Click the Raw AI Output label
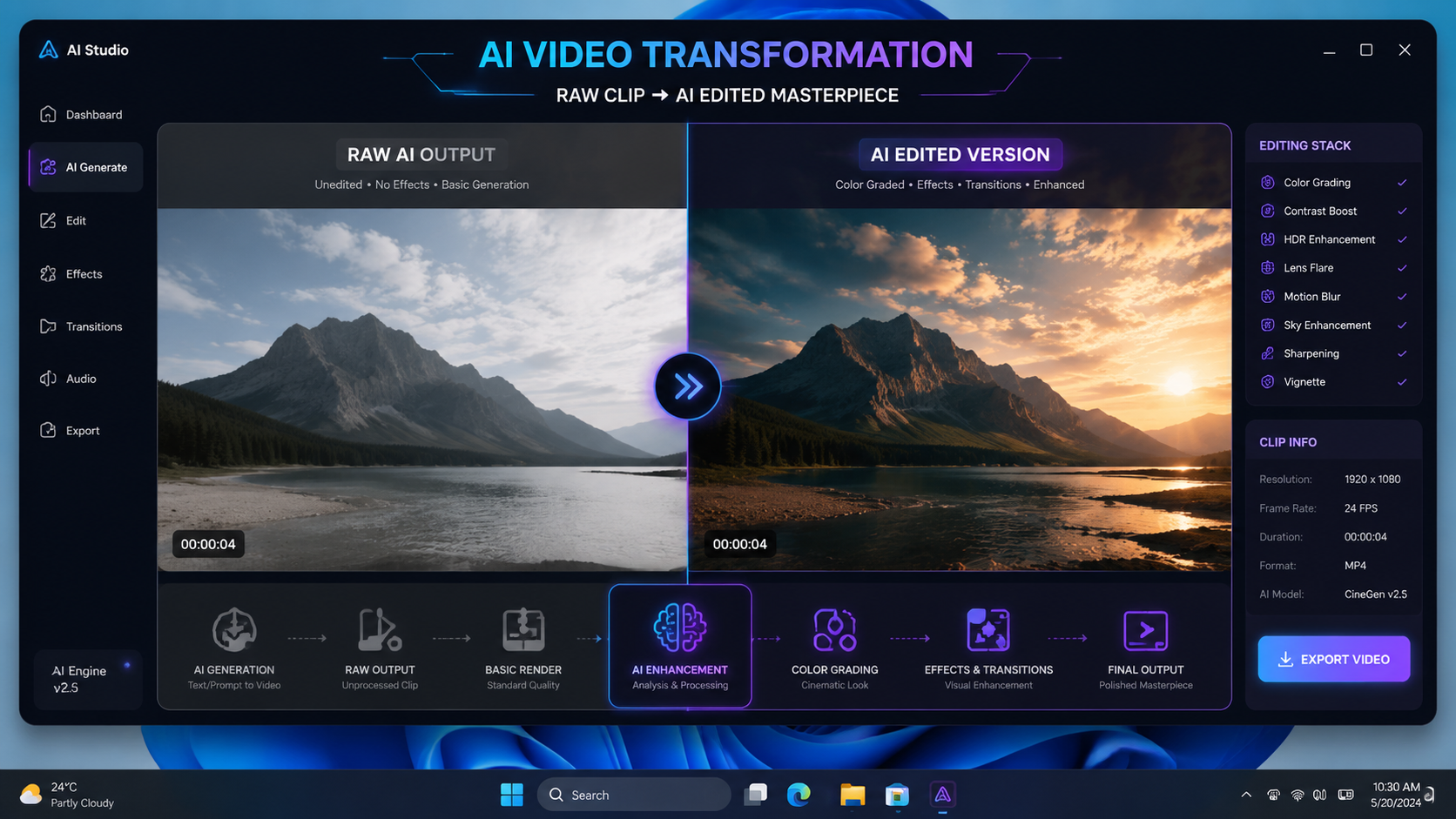The width and height of the screenshot is (1456, 819). (x=421, y=154)
